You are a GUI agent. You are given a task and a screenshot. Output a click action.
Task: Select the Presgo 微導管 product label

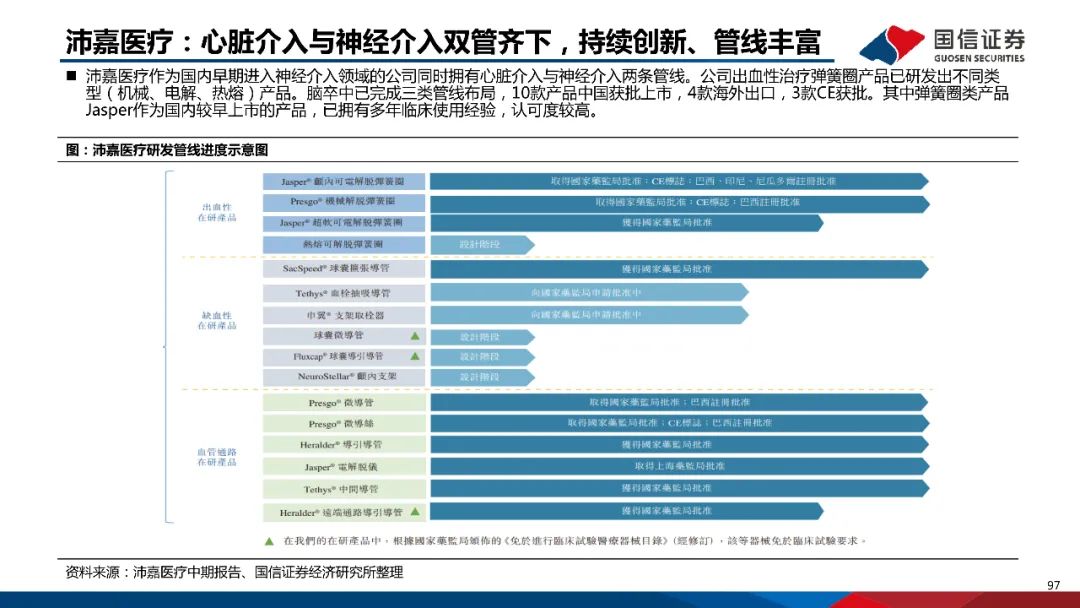pyautogui.click(x=344, y=403)
